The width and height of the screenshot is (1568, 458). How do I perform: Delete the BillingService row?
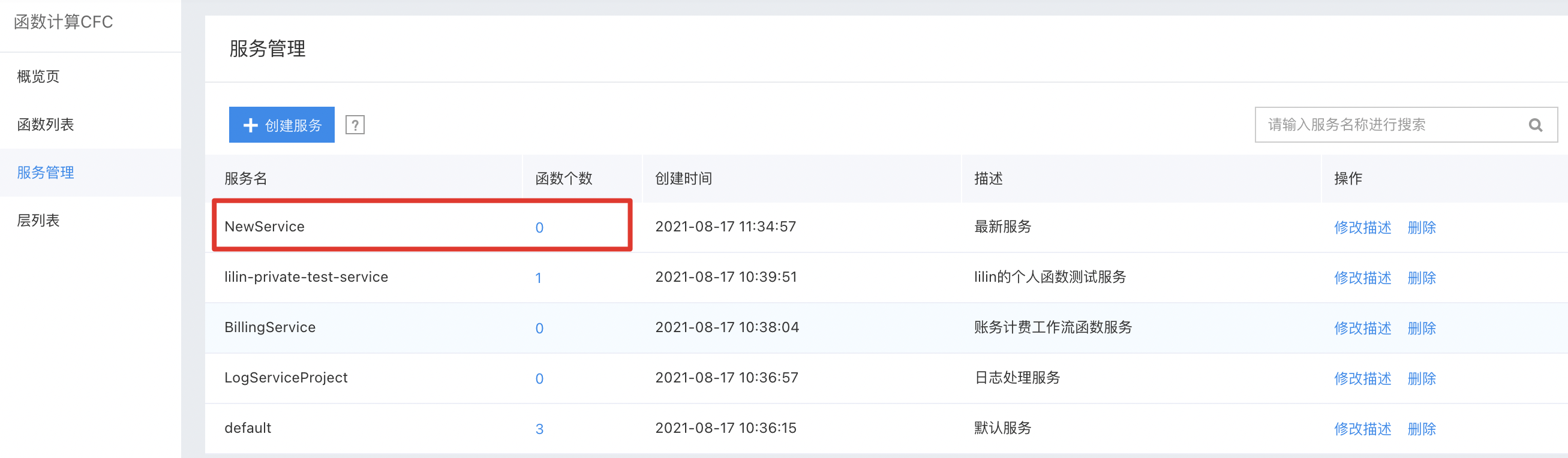coord(1421,329)
